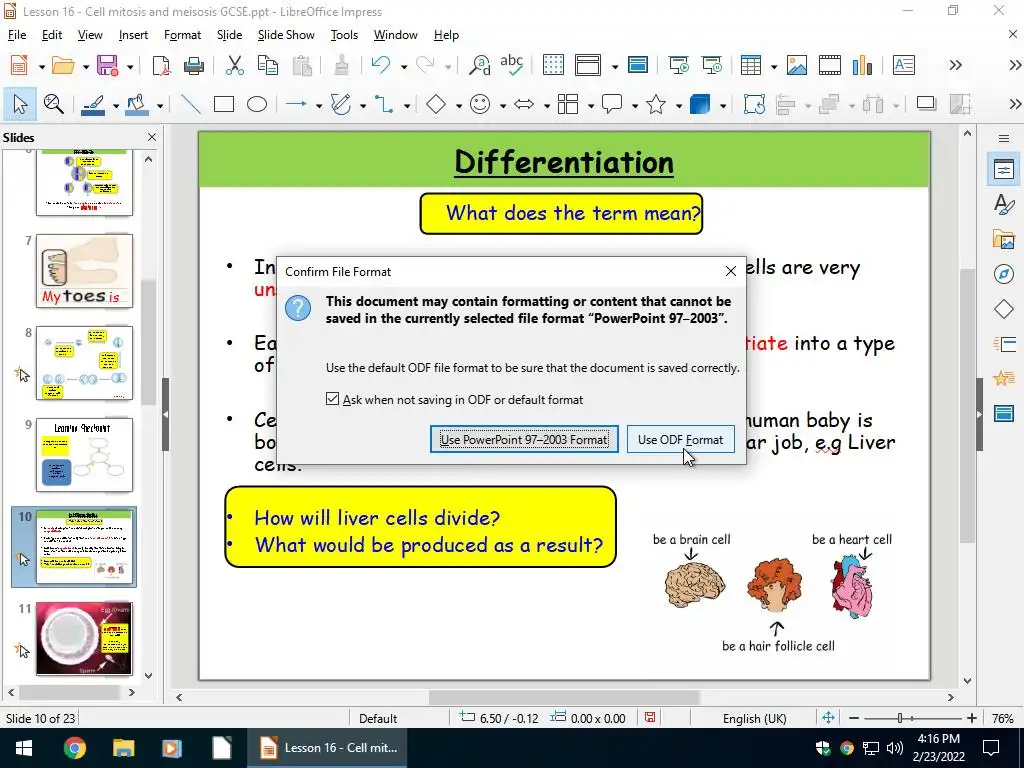Open sidebar Styles icon
The height and width of the screenshot is (768, 1024).
pyautogui.click(x=1004, y=204)
